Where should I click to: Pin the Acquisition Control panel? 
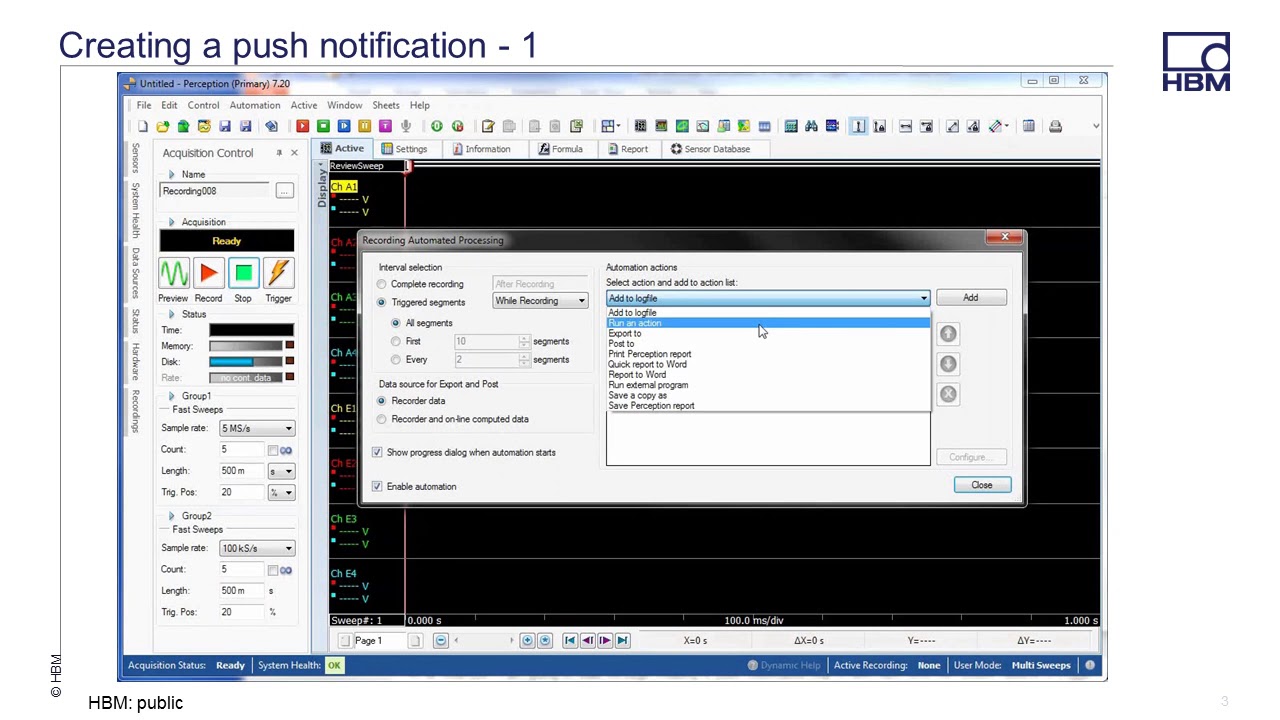pyautogui.click(x=279, y=153)
